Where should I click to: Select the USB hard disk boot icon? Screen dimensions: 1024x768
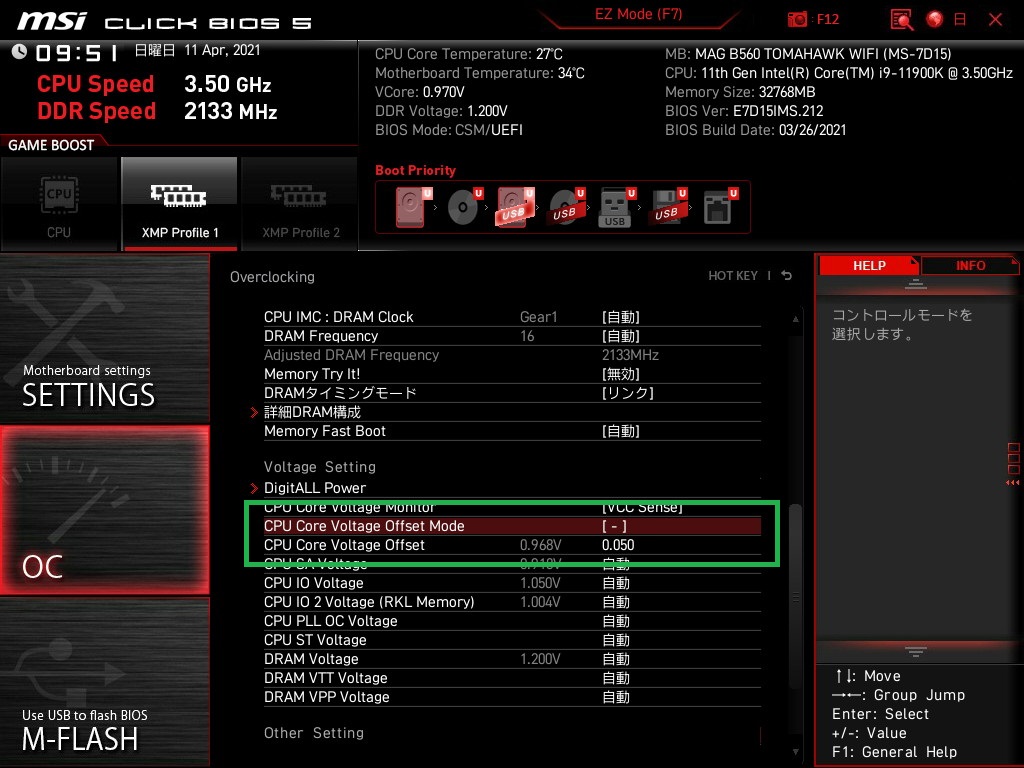coord(515,207)
